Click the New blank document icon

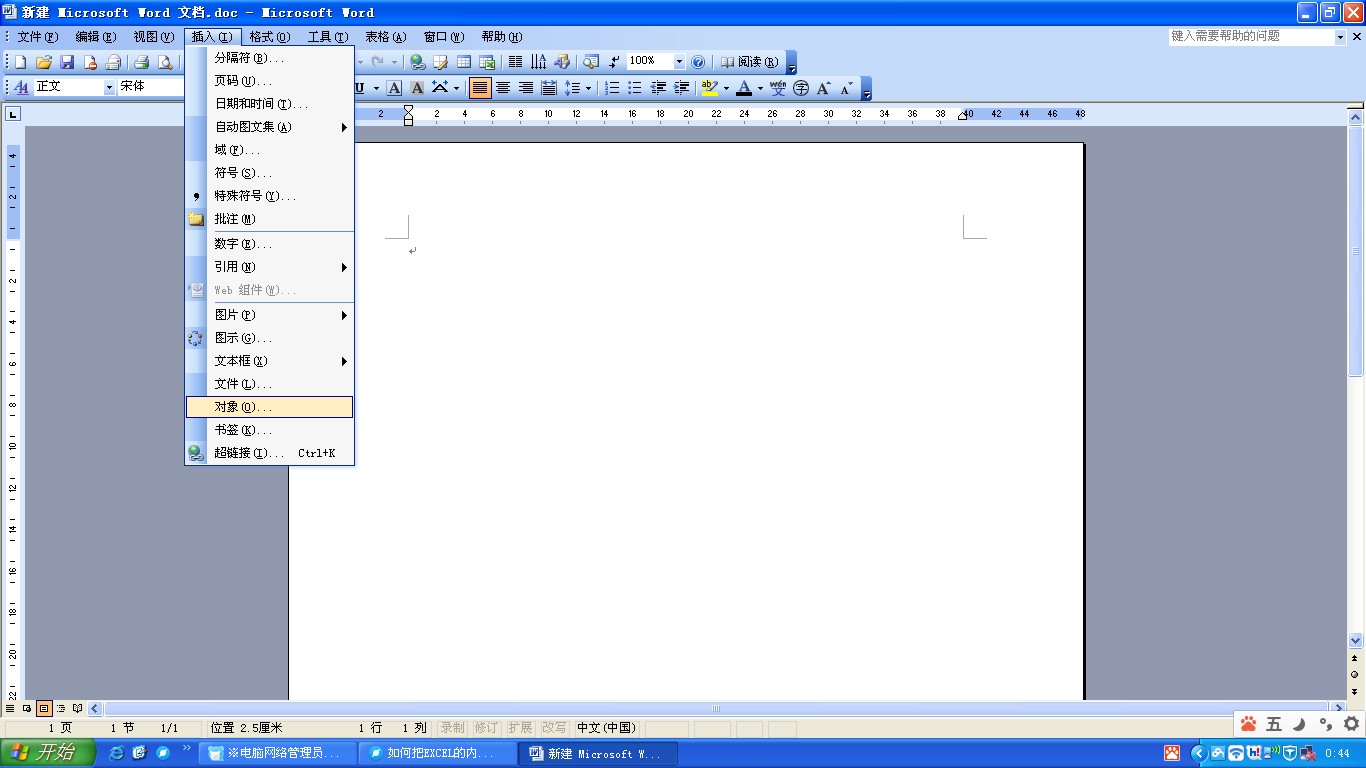pos(20,62)
